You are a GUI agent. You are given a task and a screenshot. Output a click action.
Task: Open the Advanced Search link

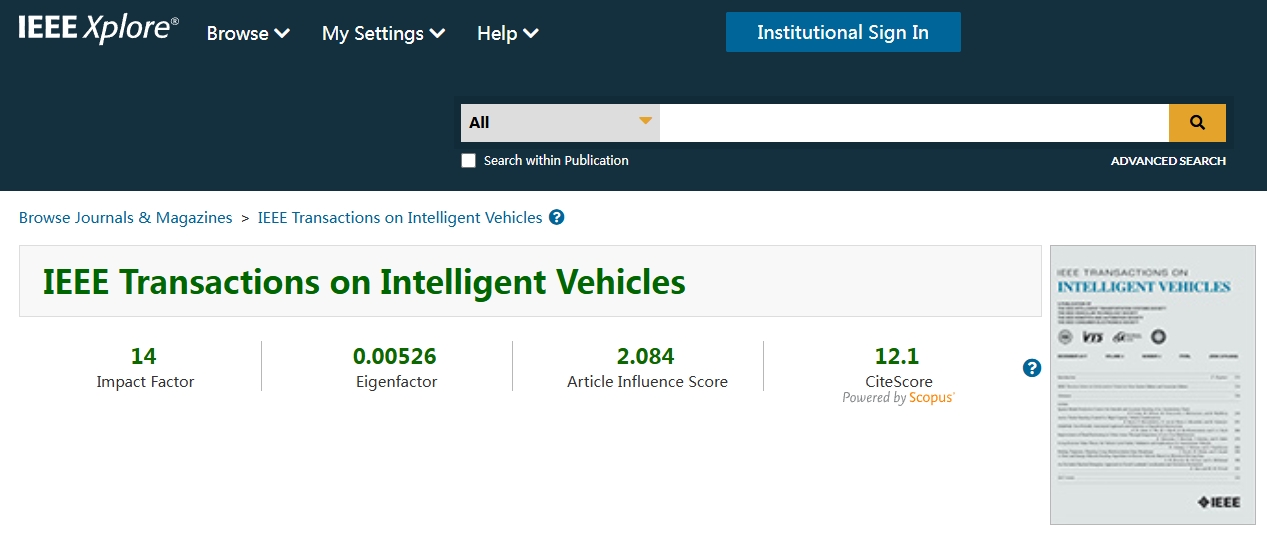click(1168, 161)
